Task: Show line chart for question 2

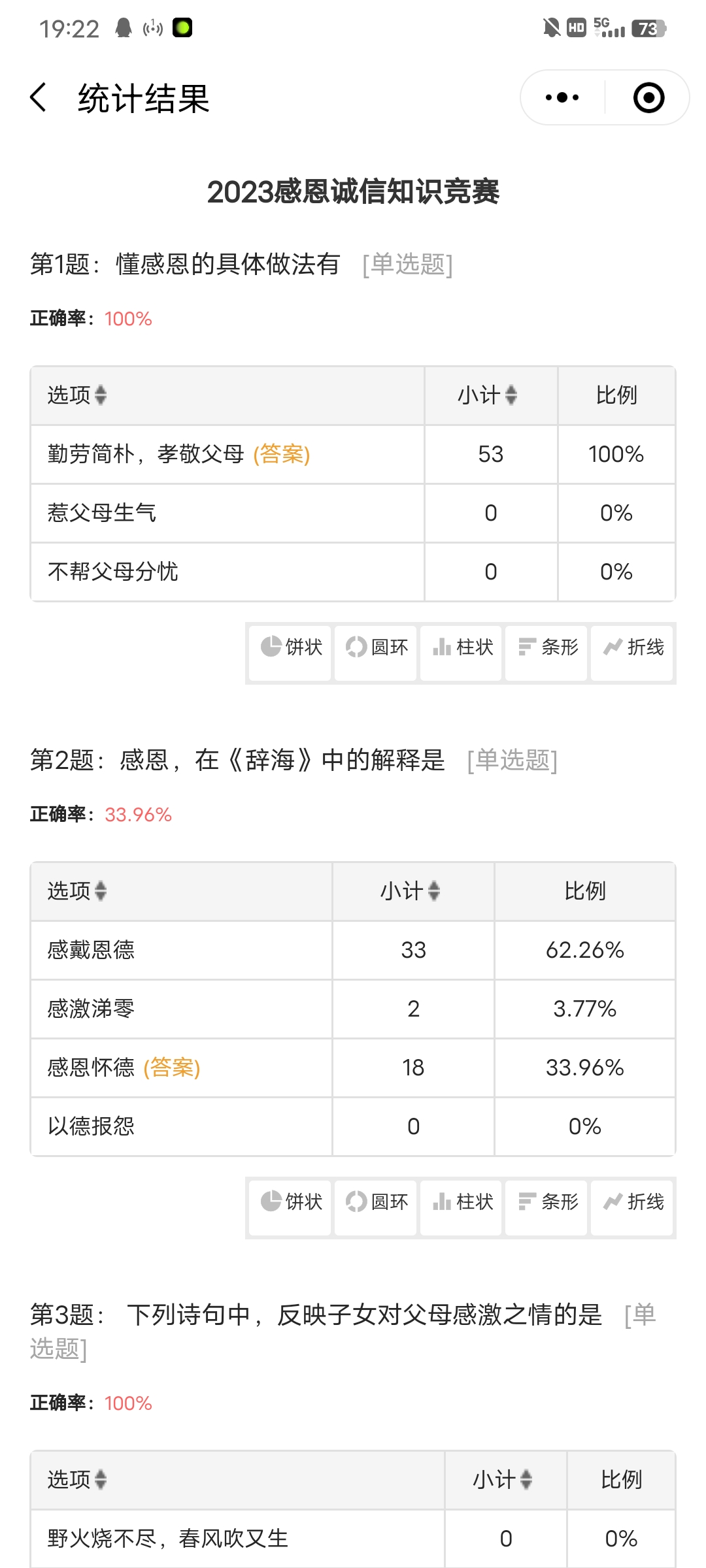Action: pyautogui.click(x=633, y=1201)
